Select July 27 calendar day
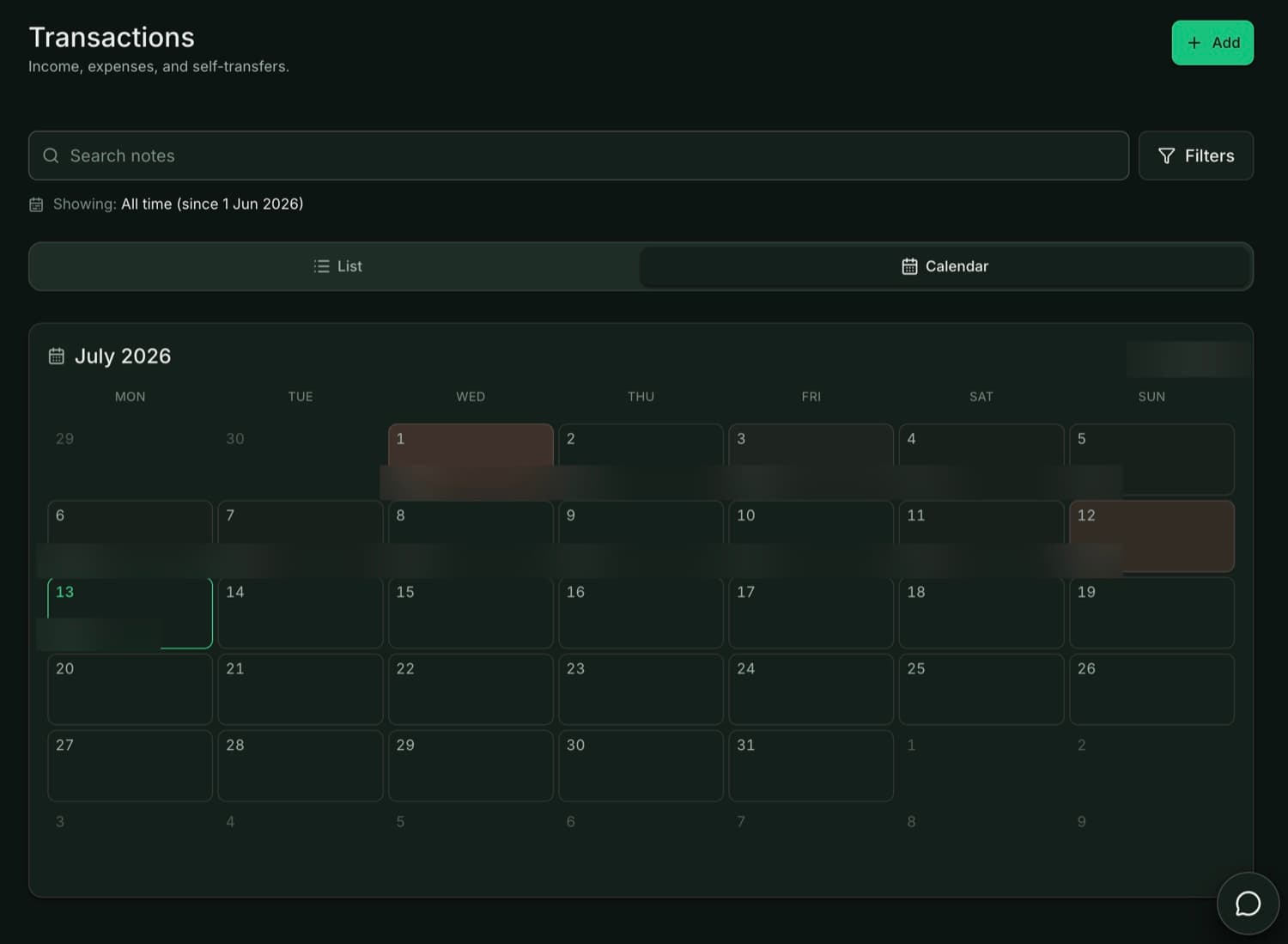This screenshot has height=944, width=1288. [x=130, y=765]
